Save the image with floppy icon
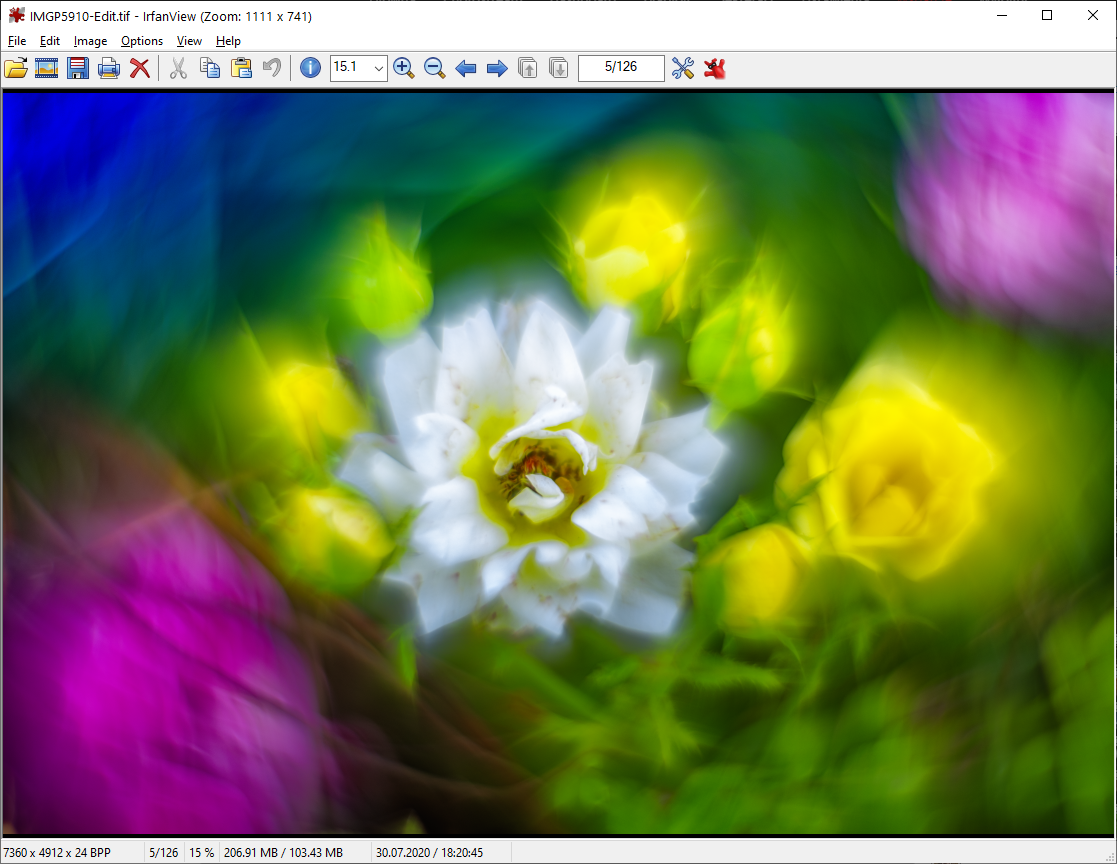Screen dimensions: 1117x864 78,68
